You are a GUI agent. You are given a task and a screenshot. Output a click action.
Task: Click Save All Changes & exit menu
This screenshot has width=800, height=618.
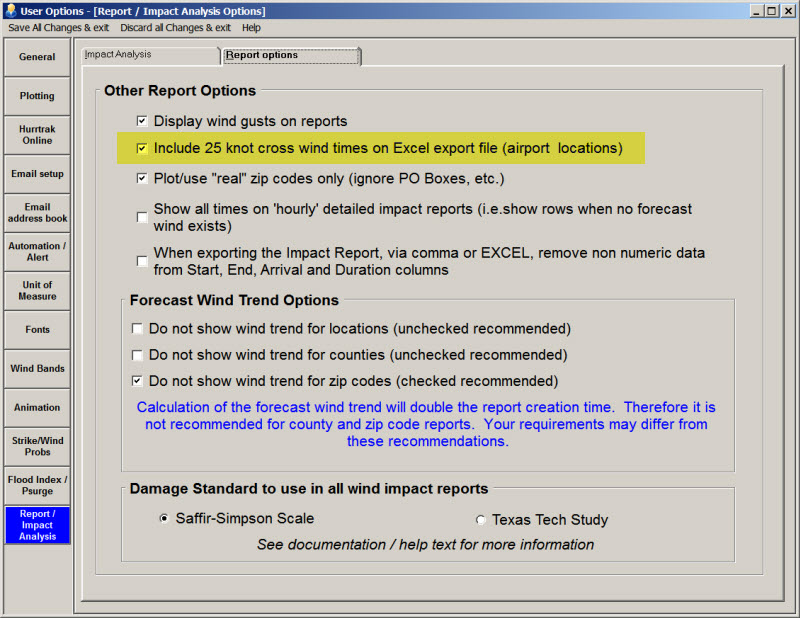tap(59, 28)
